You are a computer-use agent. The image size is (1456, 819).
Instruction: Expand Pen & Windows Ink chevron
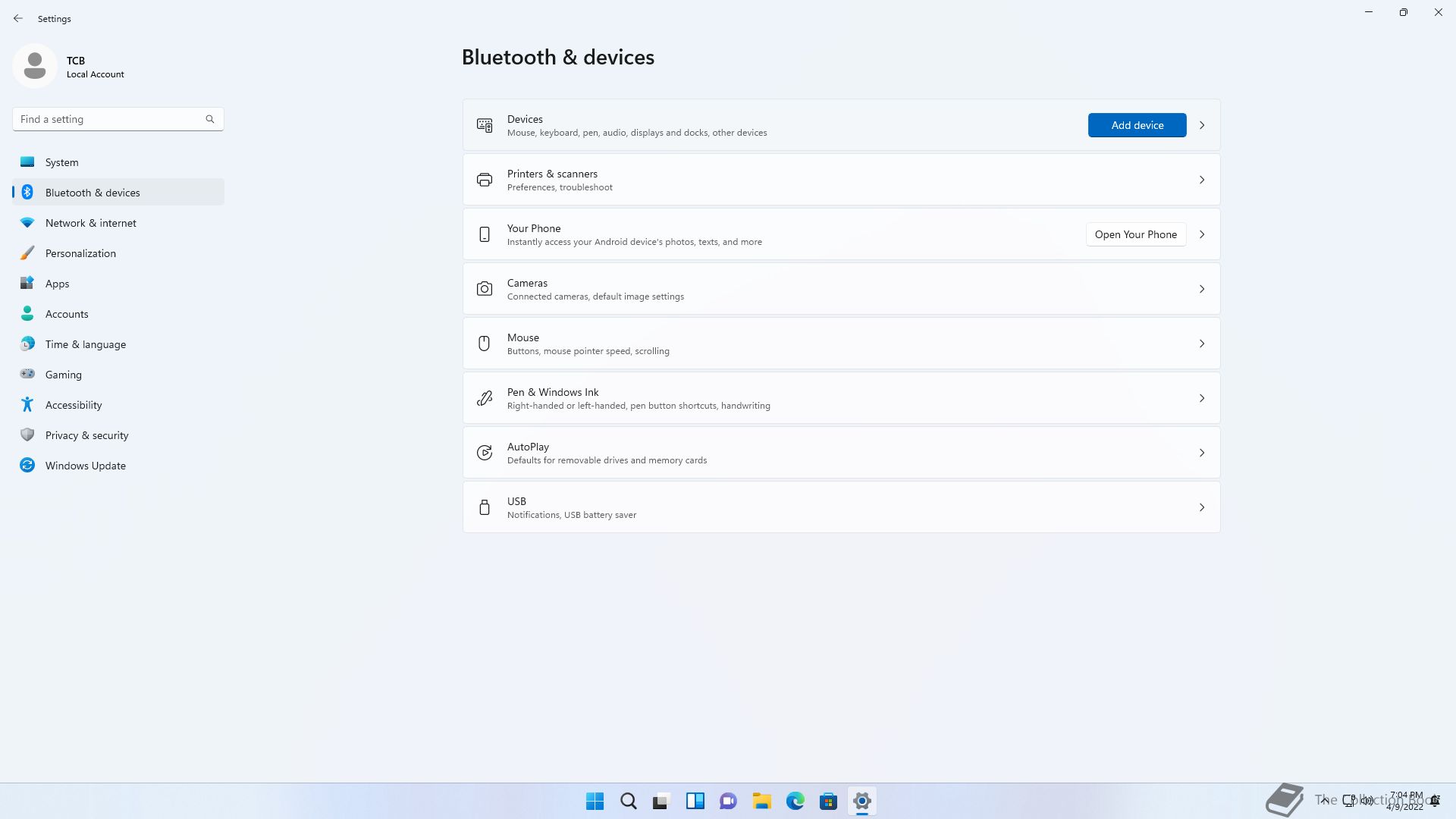tap(1202, 398)
